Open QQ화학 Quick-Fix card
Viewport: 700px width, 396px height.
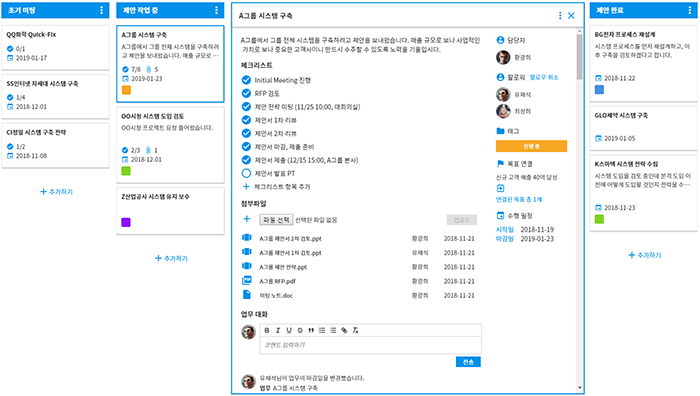click(55, 47)
